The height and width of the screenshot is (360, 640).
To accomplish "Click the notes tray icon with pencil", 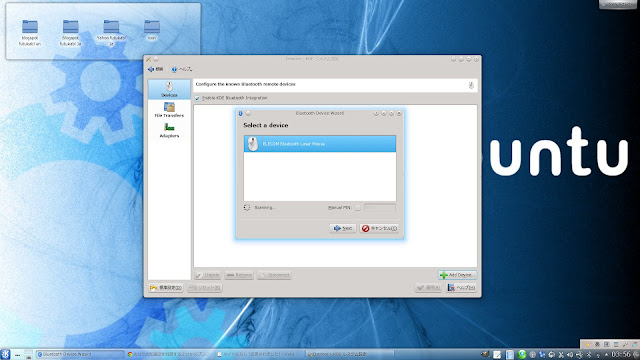I will 497,355.
